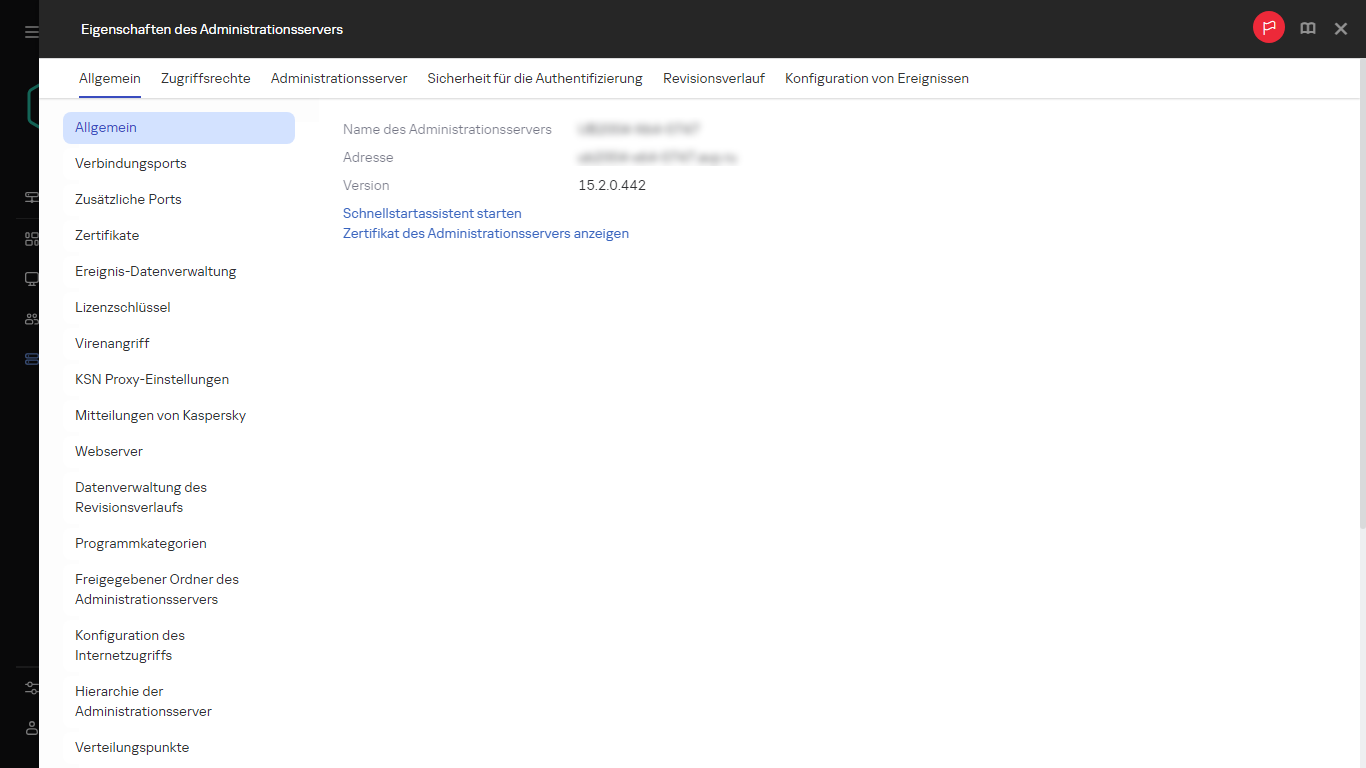Open the Revisionsverlauf tab

[x=714, y=78]
